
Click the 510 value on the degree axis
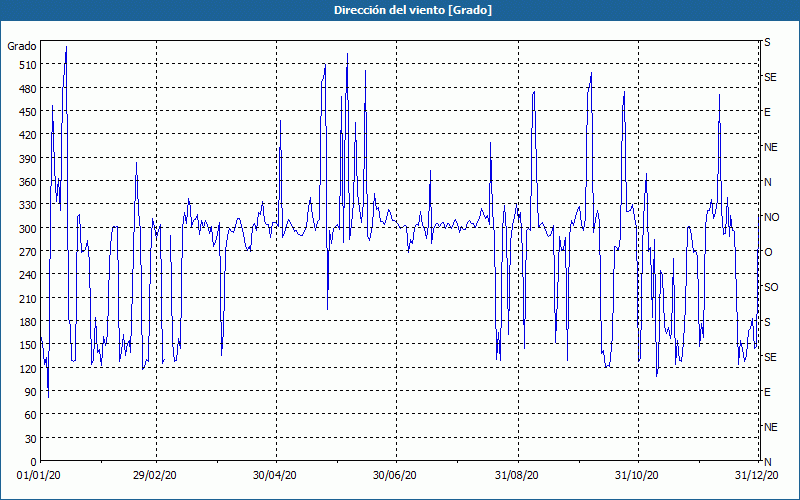(x=28, y=65)
